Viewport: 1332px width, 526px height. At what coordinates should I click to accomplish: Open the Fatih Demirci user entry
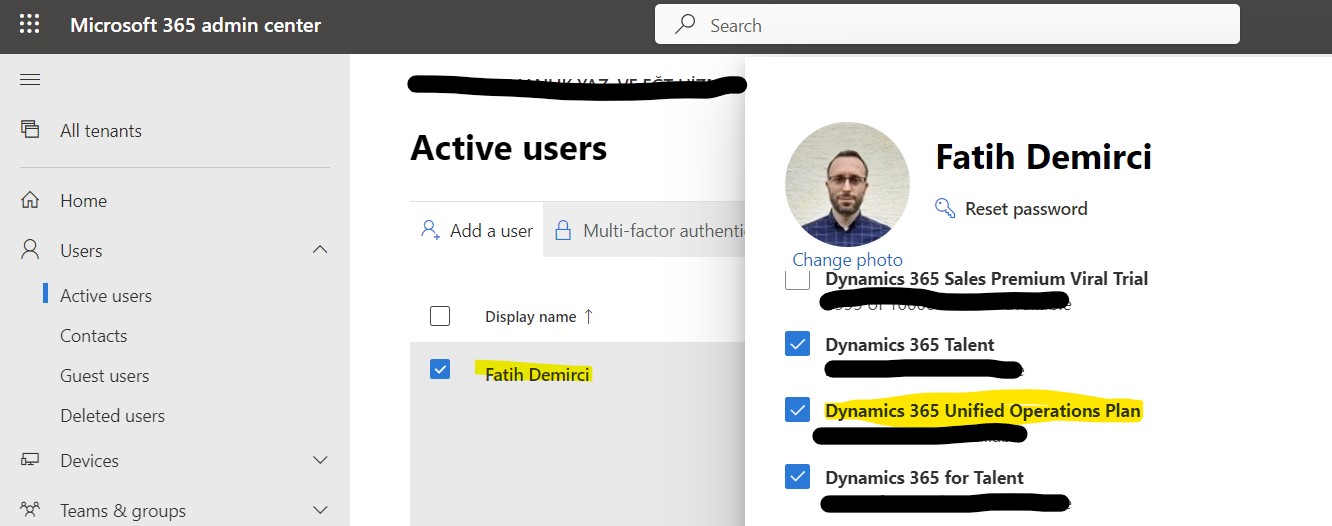[x=538, y=374]
